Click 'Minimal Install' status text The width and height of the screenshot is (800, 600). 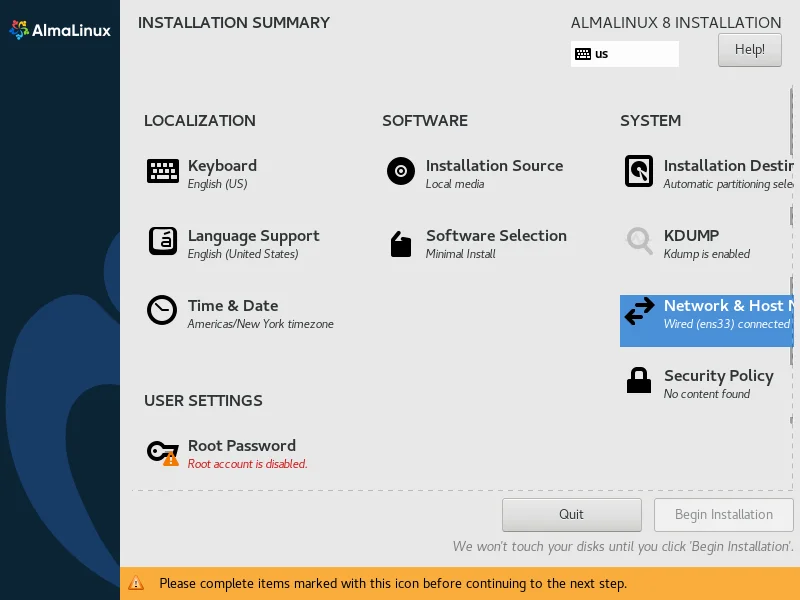(x=460, y=254)
